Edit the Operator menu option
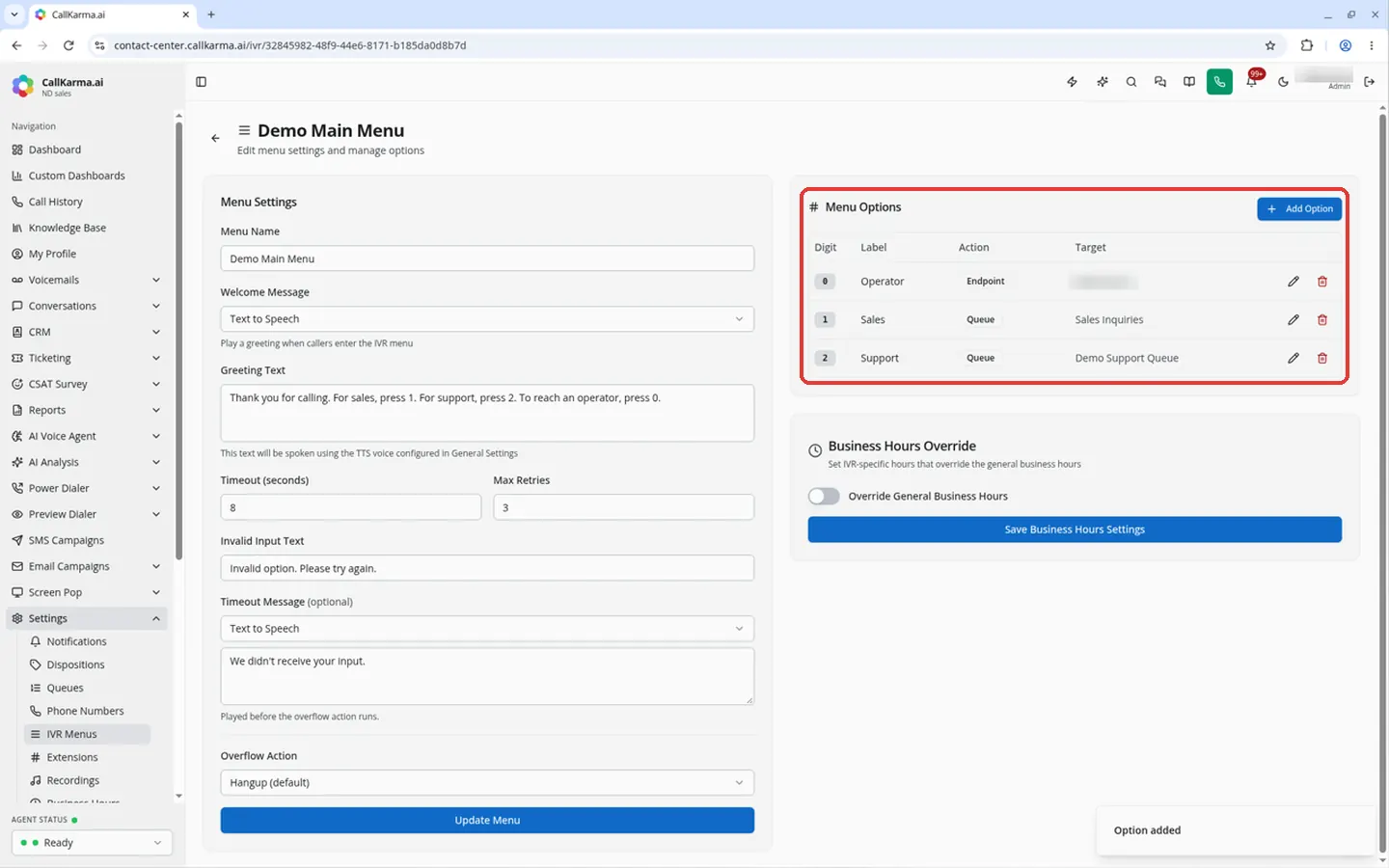 coord(1294,282)
